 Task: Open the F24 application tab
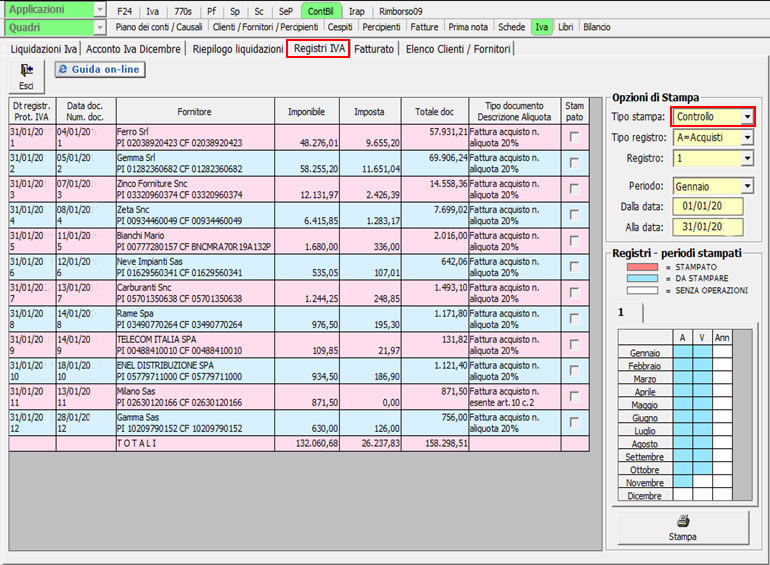(125, 11)
